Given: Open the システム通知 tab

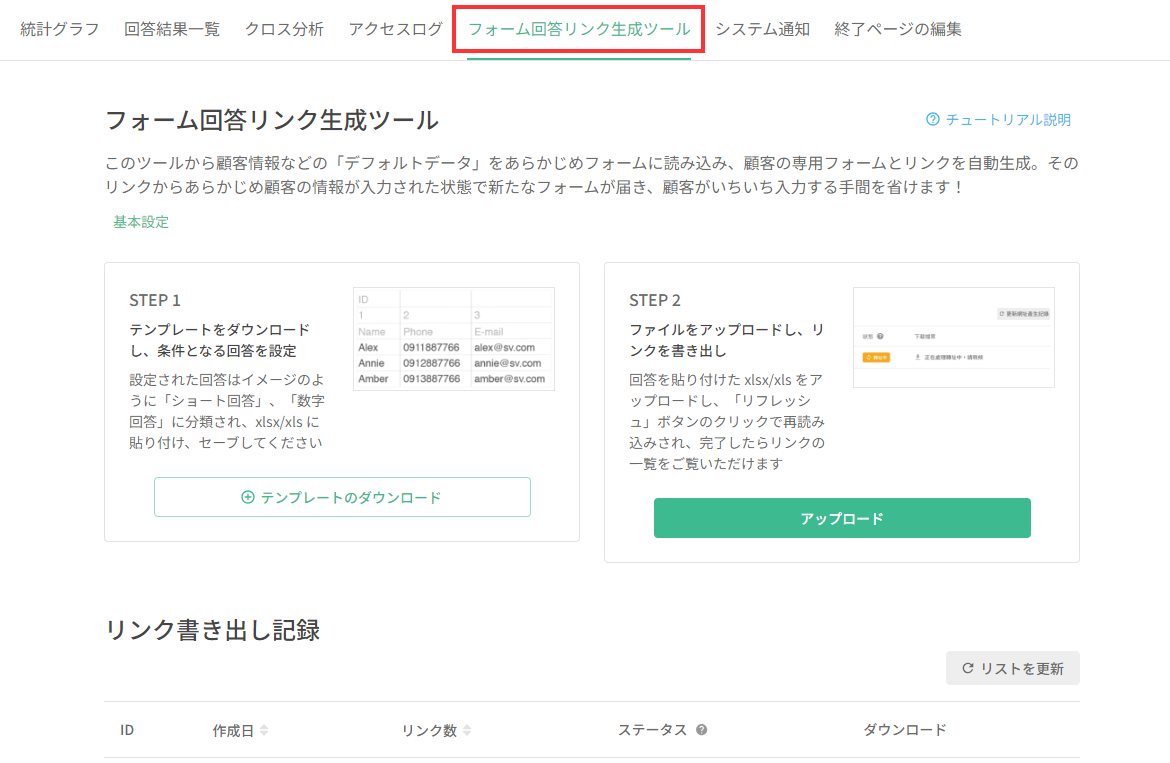Looking at the screenshot, I should tap(763, 29).
